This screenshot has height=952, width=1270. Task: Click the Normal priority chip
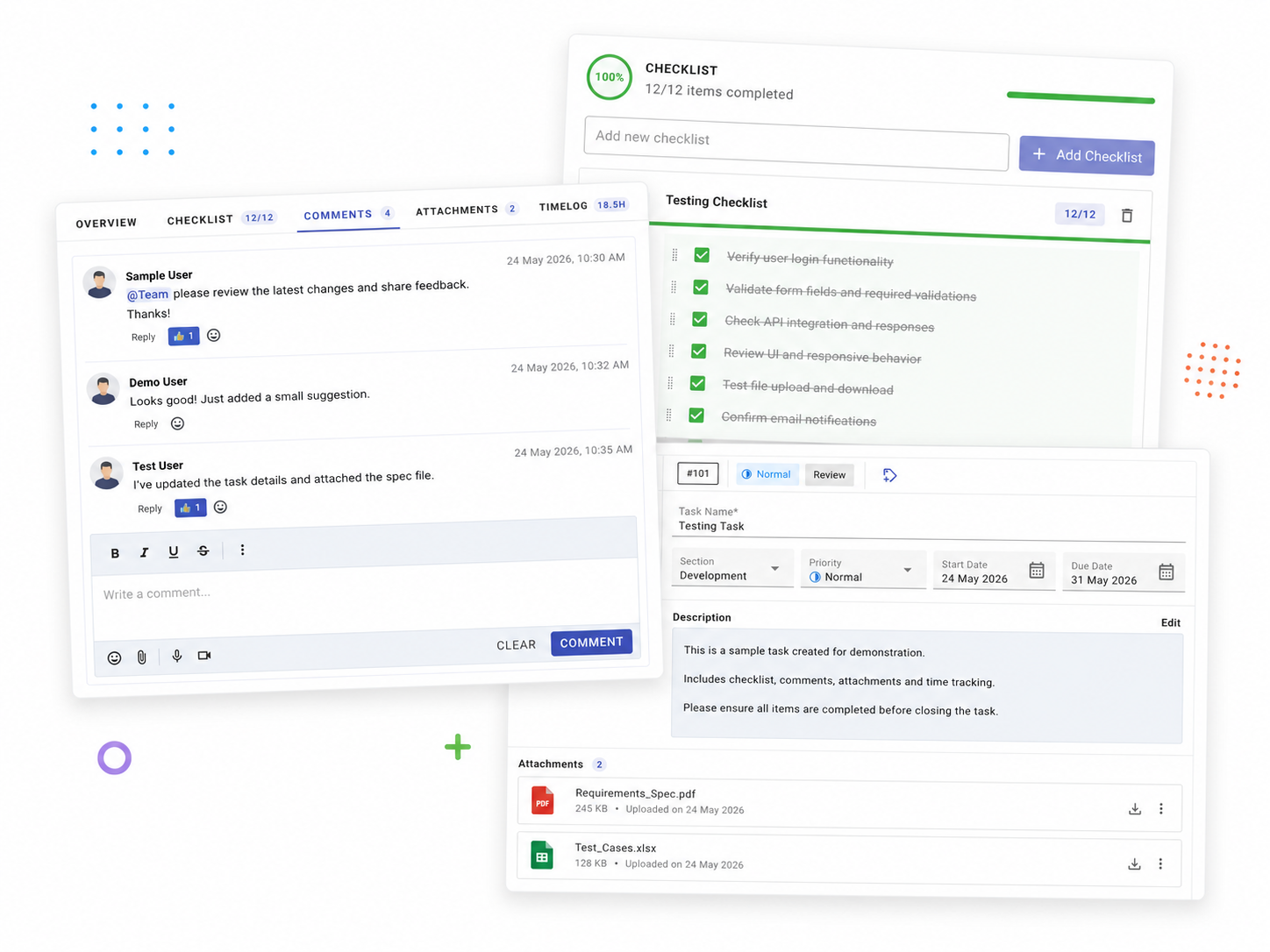767,474
